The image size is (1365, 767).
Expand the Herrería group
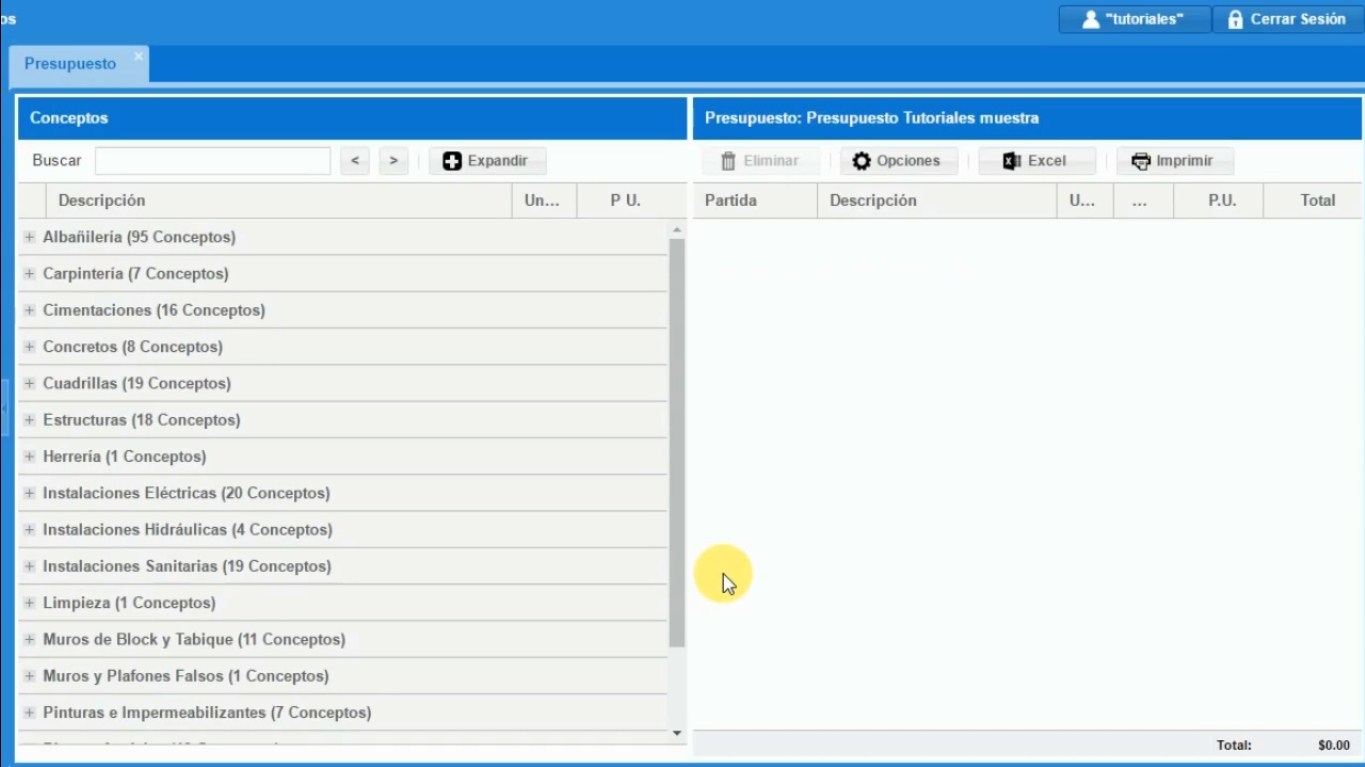(x=29, y=457)
